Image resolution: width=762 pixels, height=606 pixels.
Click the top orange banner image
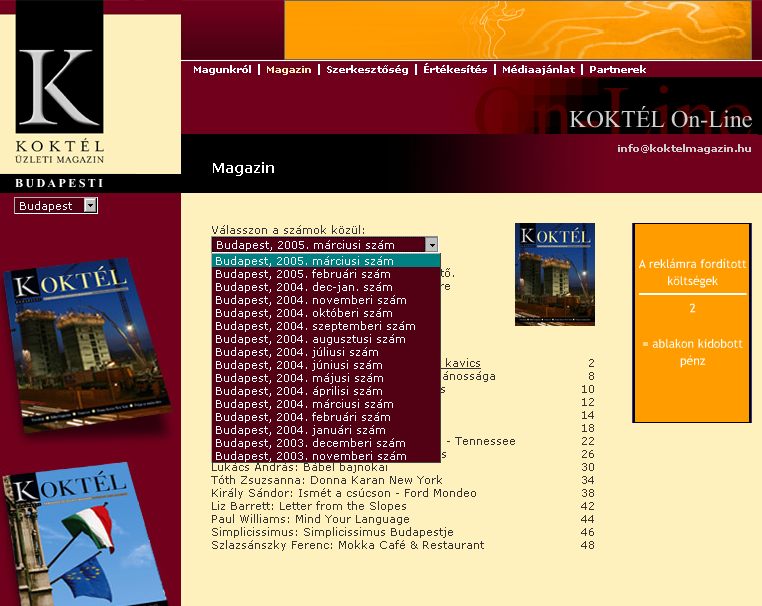518,30
